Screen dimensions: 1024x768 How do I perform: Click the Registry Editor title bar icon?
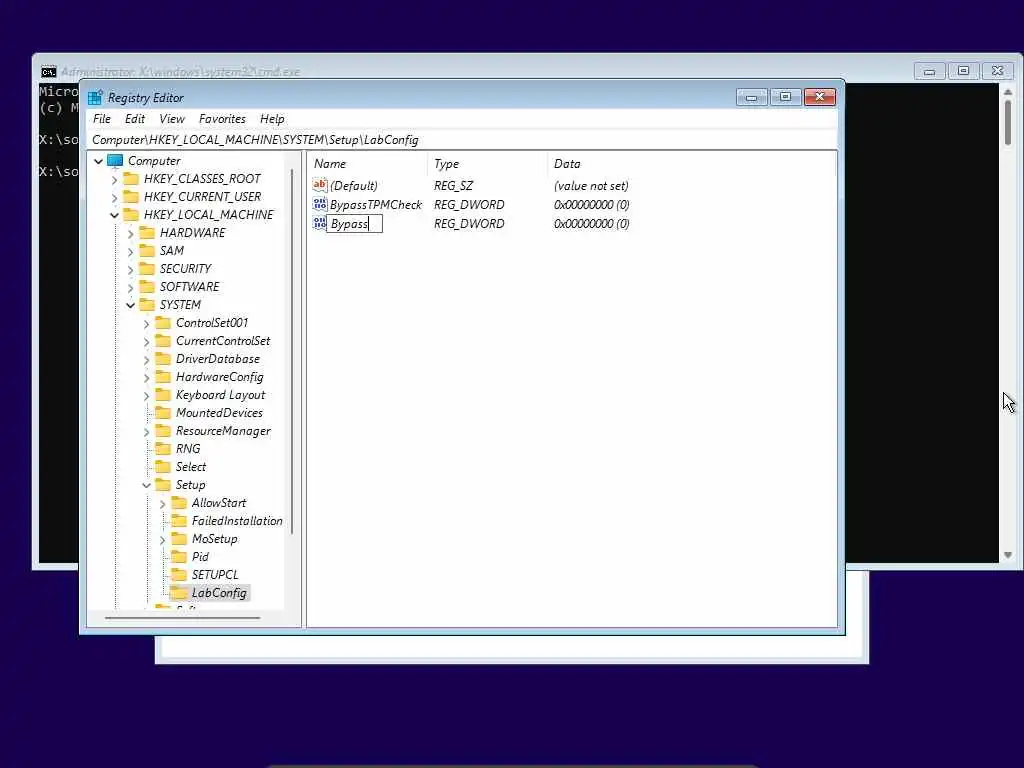[95, 97]
